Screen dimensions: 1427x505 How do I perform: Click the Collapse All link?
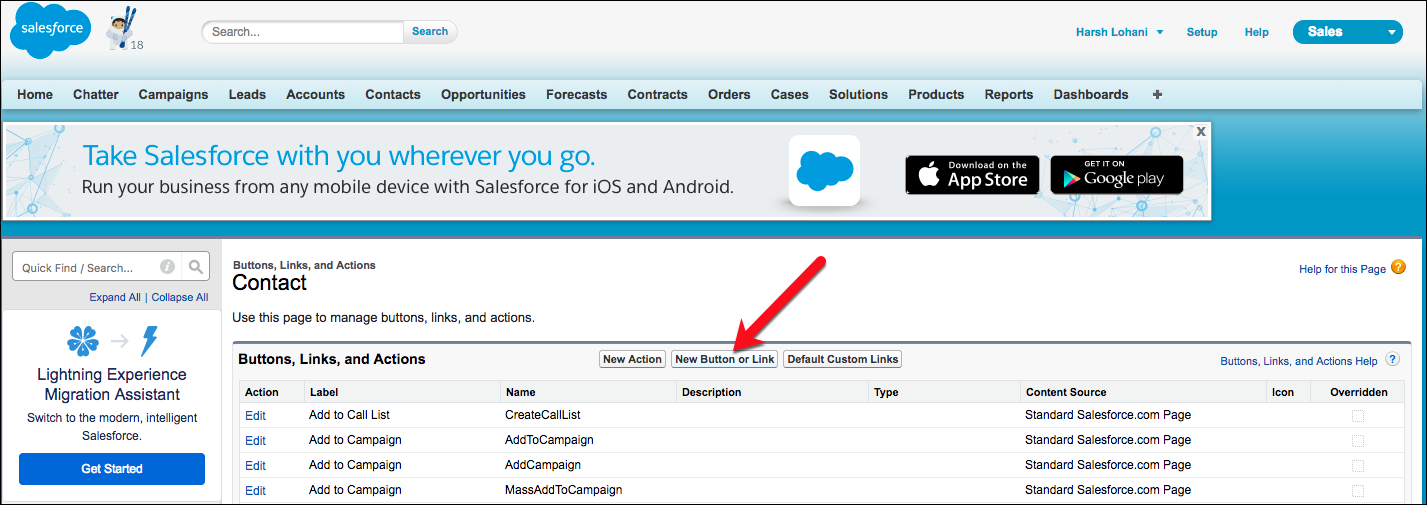click(180, 297)
